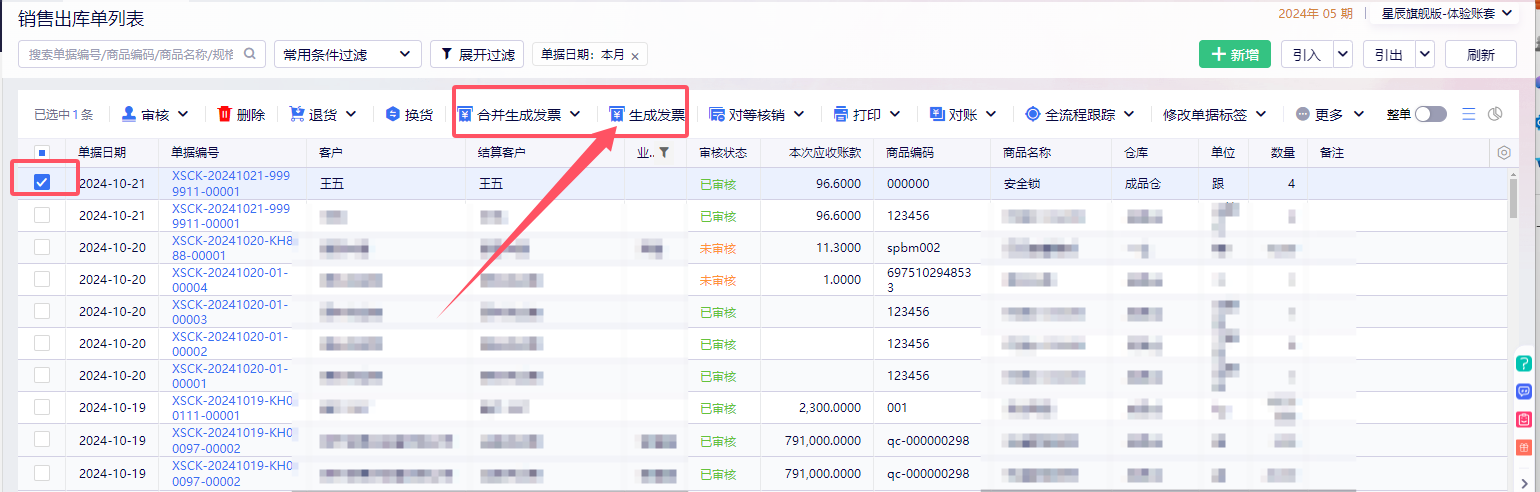This screenshot has width=1540, height=492.
Task: Open the 修改单据标签 dropdown
Action: 1214,114
